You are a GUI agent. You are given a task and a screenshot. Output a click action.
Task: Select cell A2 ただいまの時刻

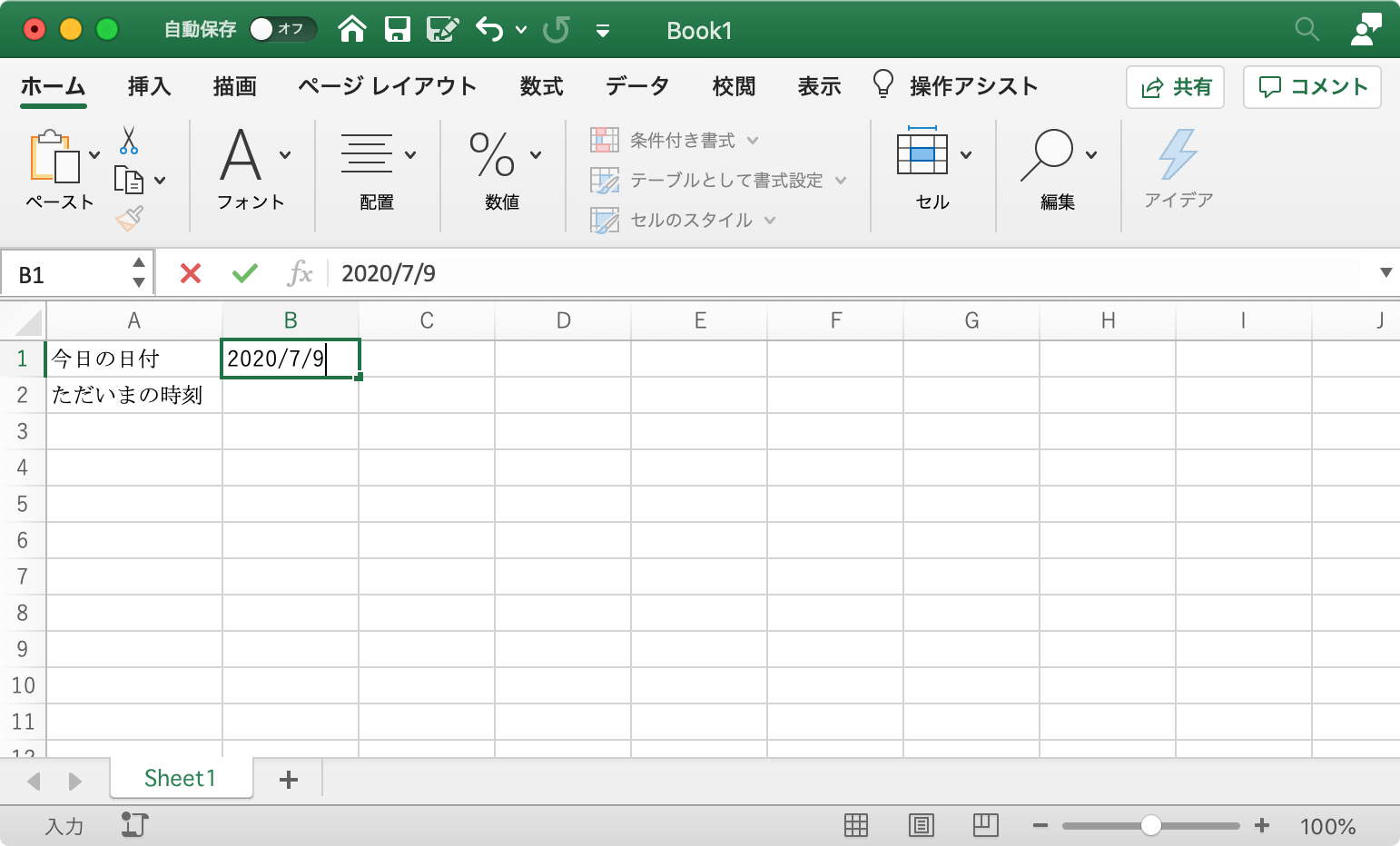(x=134, y=395)
